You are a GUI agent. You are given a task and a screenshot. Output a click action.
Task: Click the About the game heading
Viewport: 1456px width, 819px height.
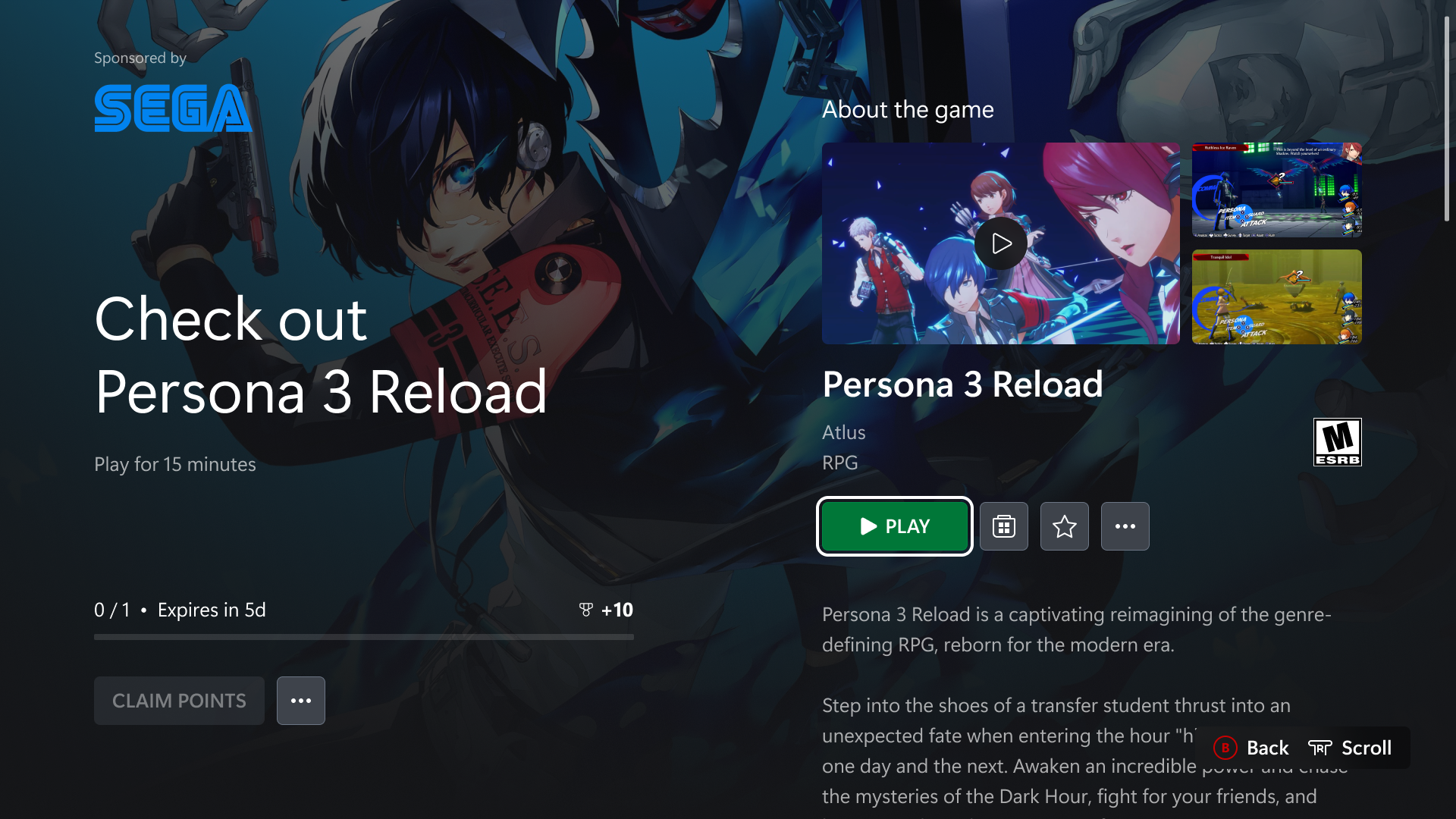click(908, 110)
